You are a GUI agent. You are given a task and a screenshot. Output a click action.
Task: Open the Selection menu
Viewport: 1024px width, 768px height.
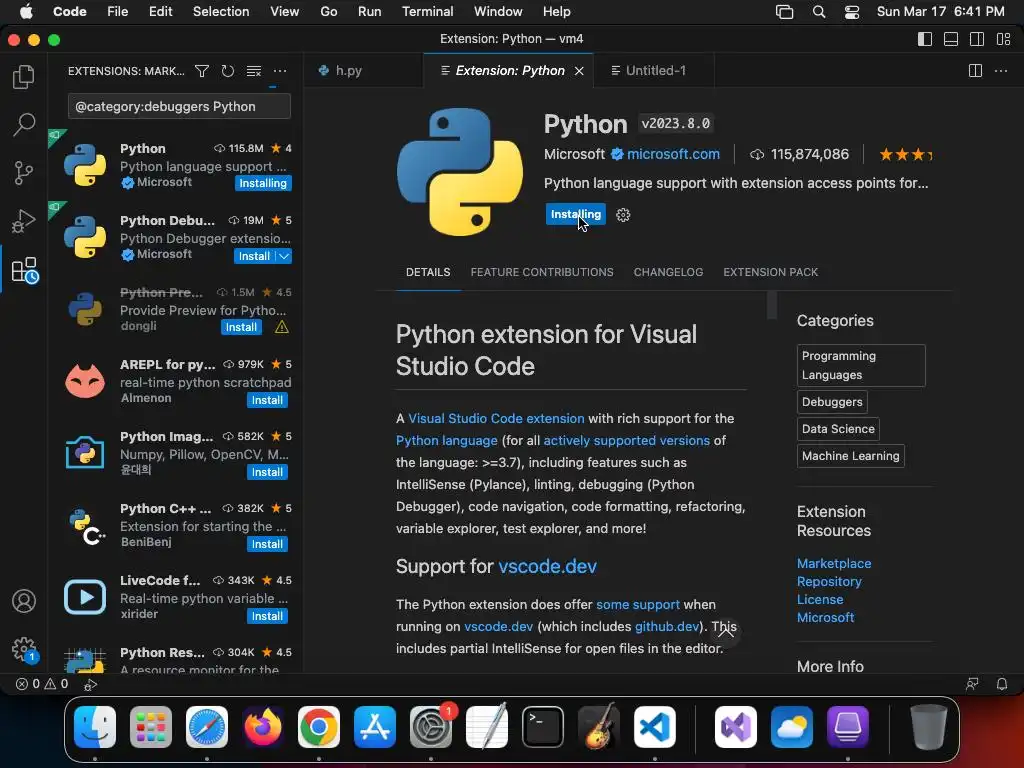pyautogui.click(x=221, y=12)
